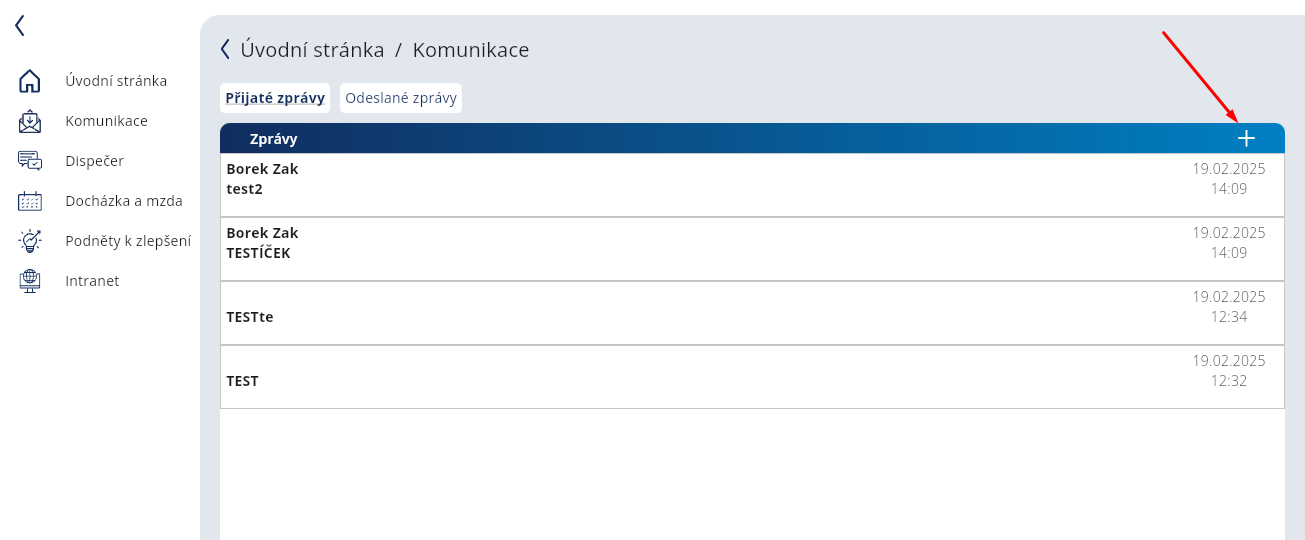Switch to Přijaté zprávy tab
1305x540 pixels.
[275, 98]
